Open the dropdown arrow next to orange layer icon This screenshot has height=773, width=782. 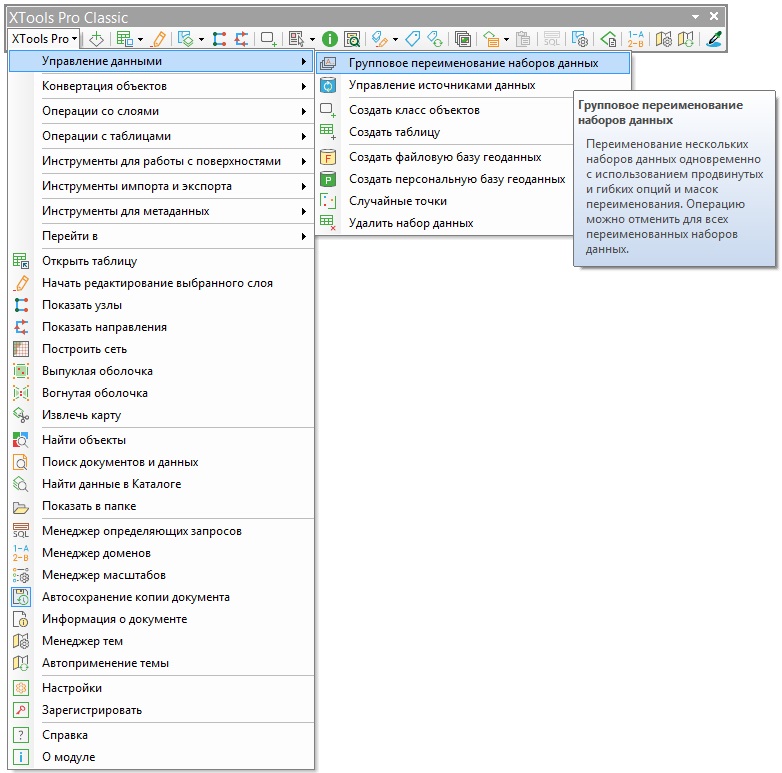[506, 39]
